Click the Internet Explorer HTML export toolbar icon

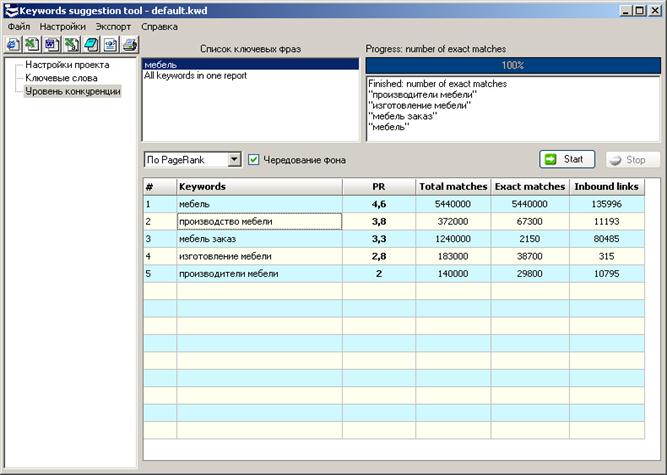pyautogui.click(x=12, y=44)
